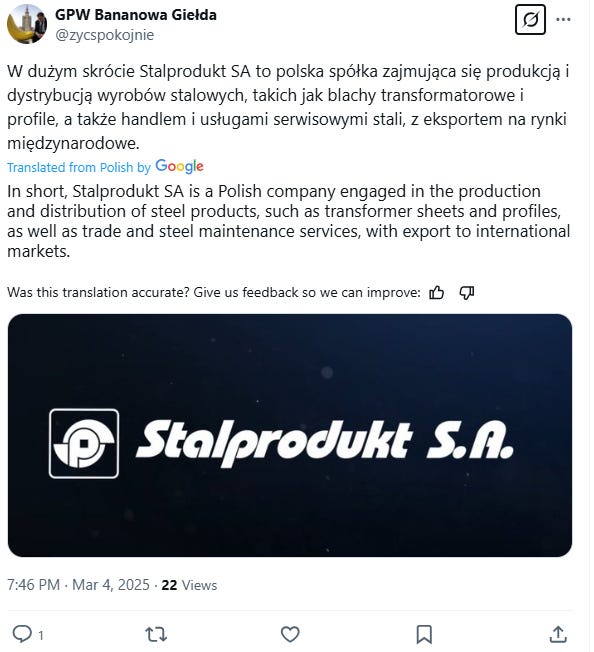The height and width of the screenshot is (652, 594).
Task: Open the three-dot more options menu
Action: 563,19
